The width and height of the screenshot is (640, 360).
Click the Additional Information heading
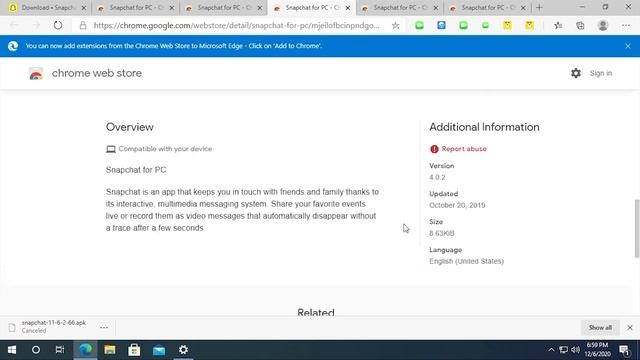[x=484, y=127]
